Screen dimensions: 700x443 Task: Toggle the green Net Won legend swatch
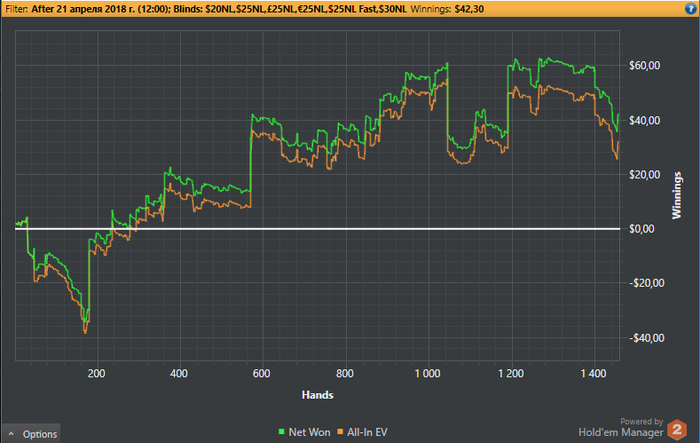click(x=281, y=431)
